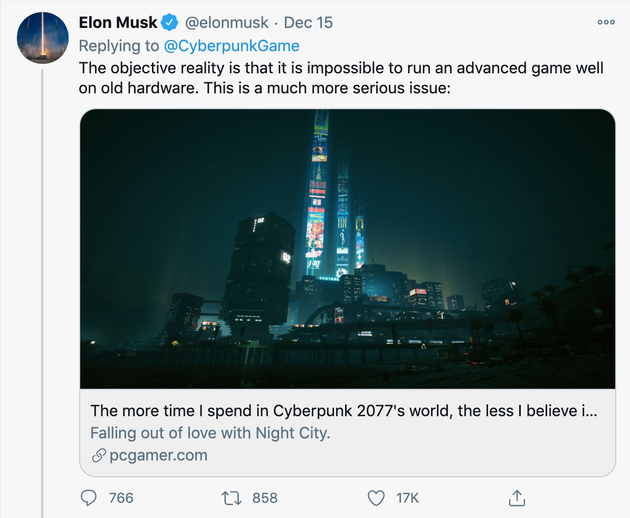Like the tweet with heart icon
630x518 pixels.
coord(376,497)
